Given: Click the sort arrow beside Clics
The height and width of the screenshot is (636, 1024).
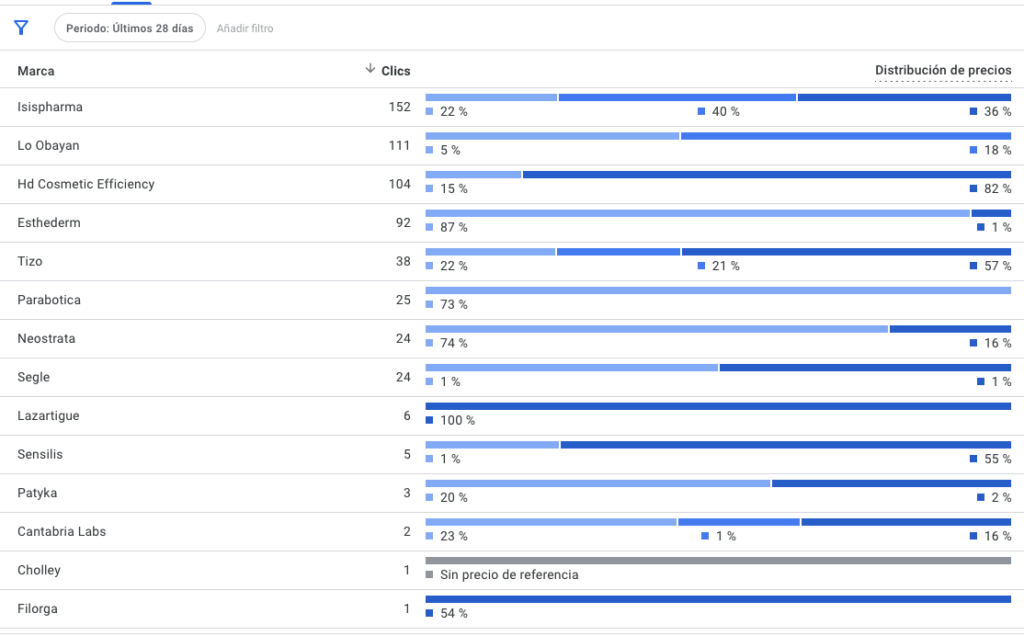Looking at the screenshot, I should [x=370, y=69].
